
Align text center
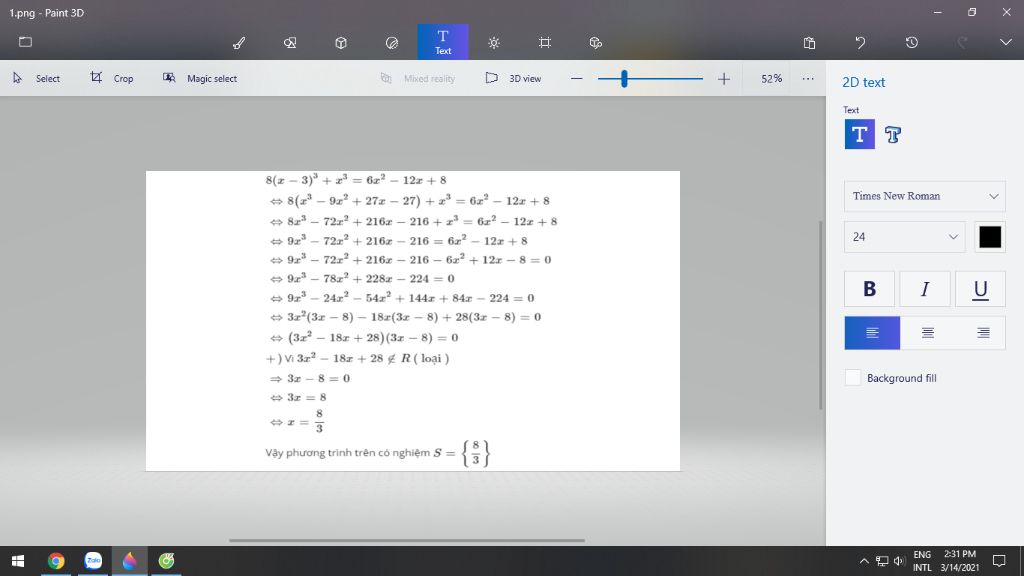coord(927,333)
